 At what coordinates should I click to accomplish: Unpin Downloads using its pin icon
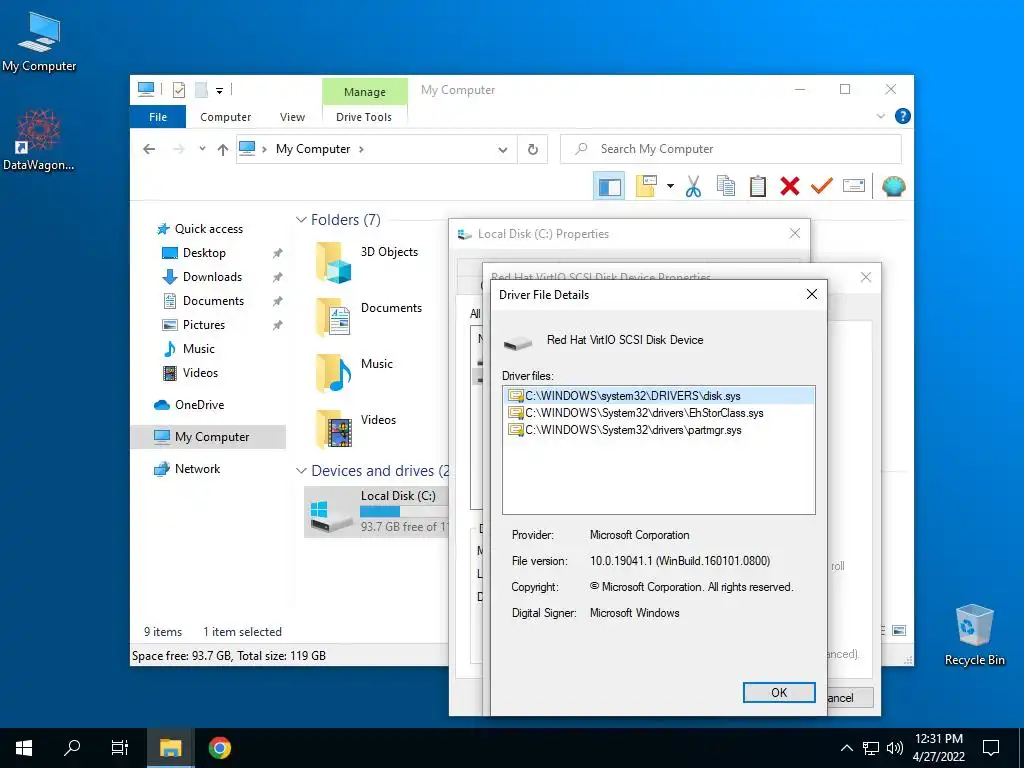[x=278, y=278]
